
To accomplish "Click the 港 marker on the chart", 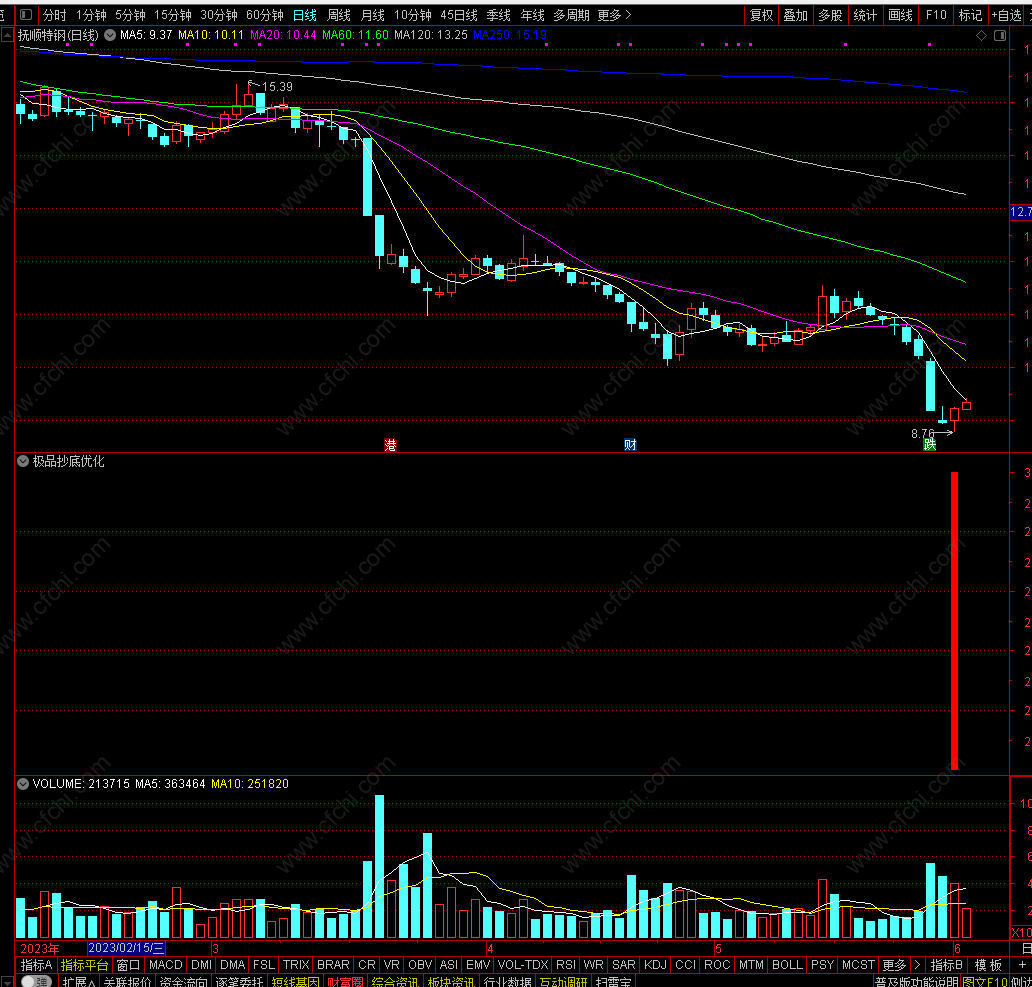I will point(390,445).
